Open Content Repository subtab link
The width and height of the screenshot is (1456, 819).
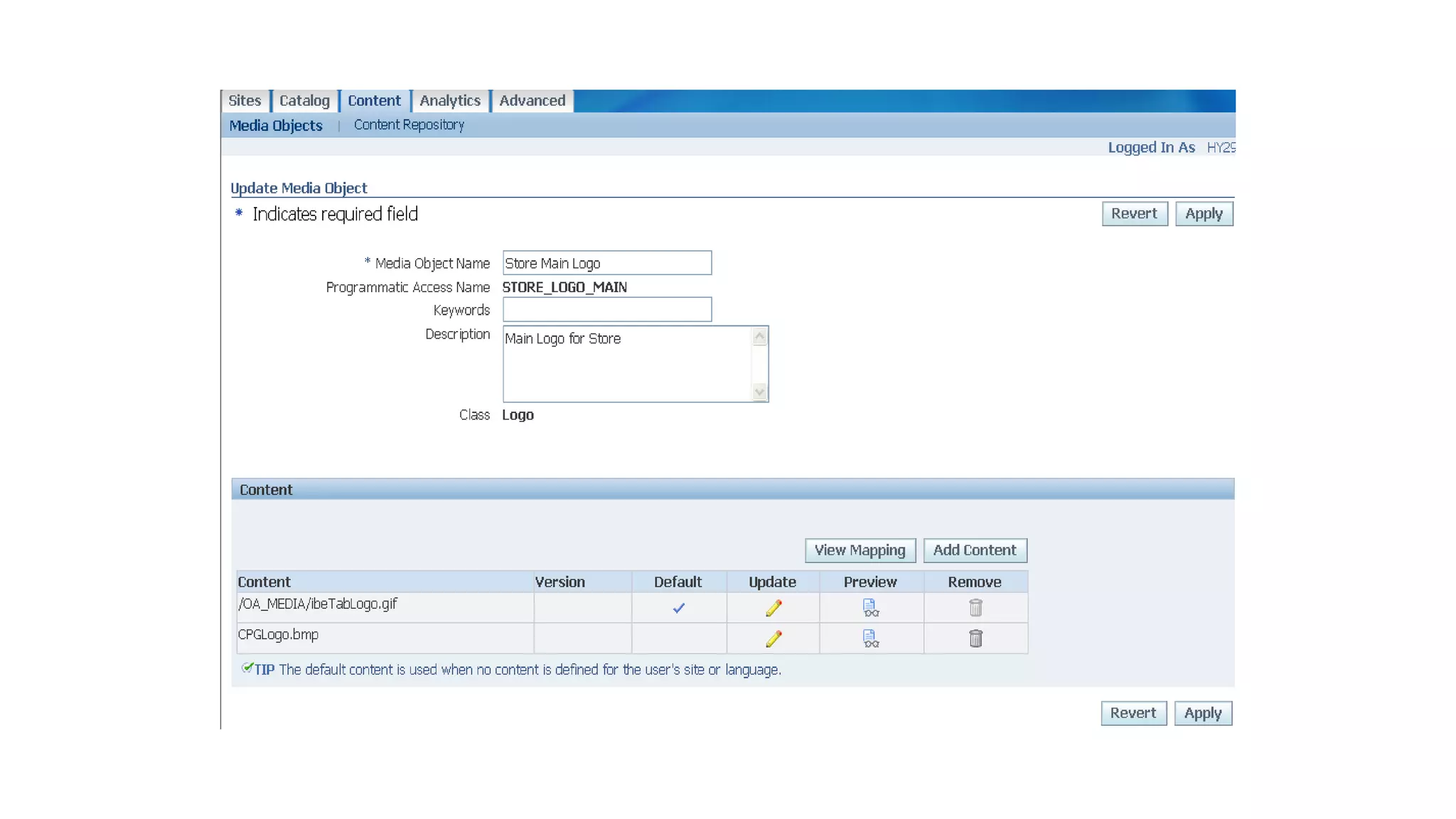coord(409,125)
